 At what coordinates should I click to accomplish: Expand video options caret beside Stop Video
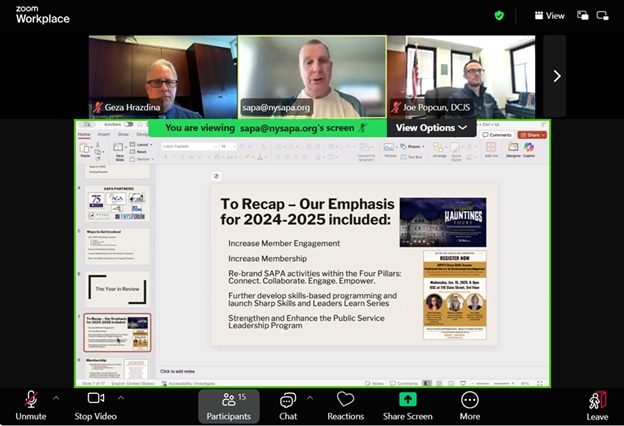[122, 397]
